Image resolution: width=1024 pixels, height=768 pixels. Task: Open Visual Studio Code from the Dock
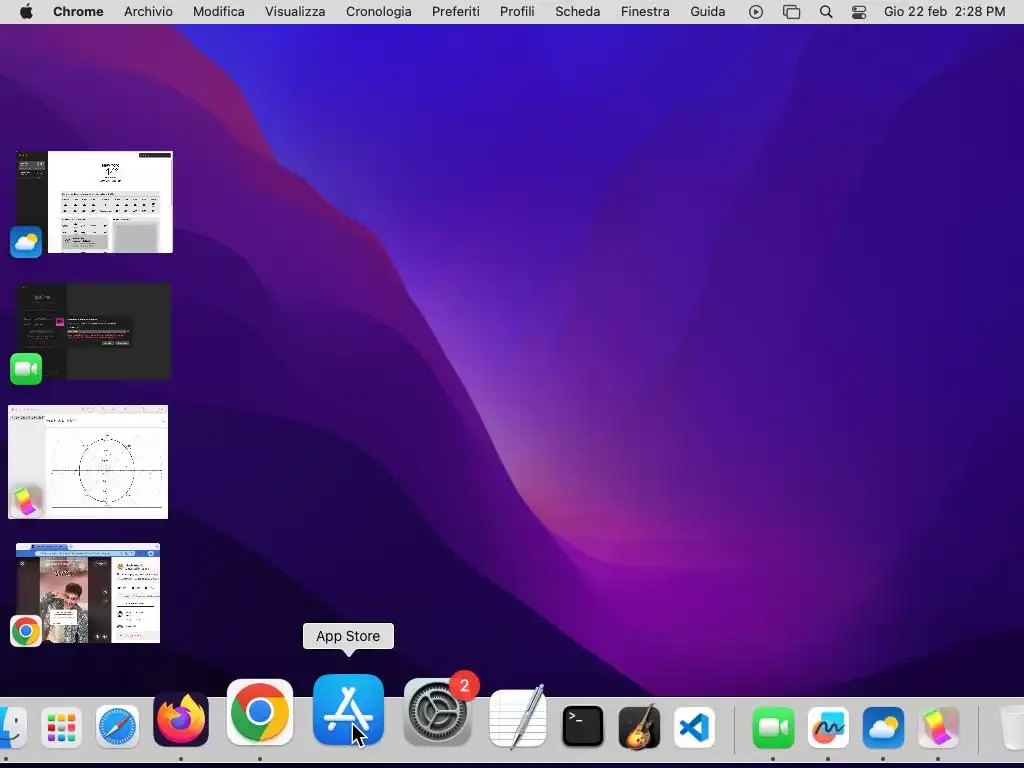694,727
